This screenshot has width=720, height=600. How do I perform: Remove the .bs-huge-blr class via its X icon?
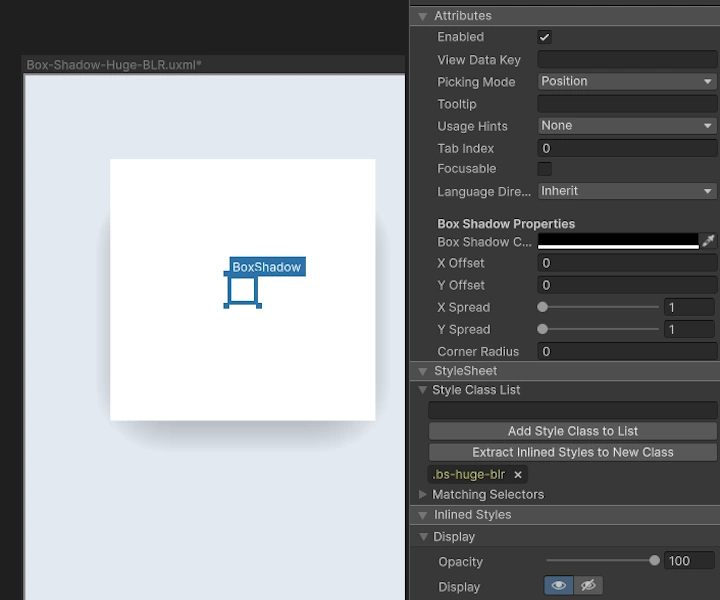518,475
